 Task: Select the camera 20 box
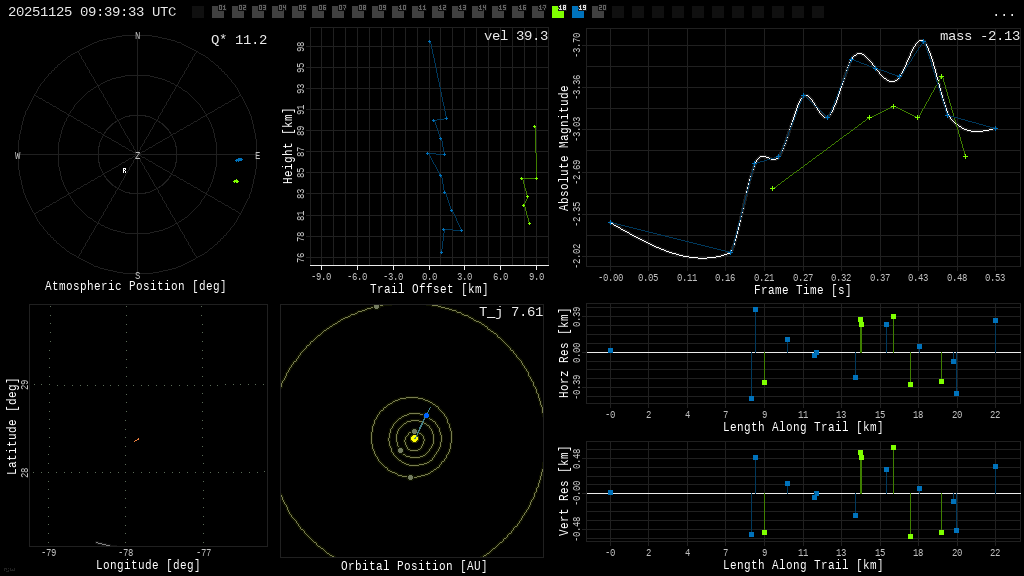tap(598, 12)
